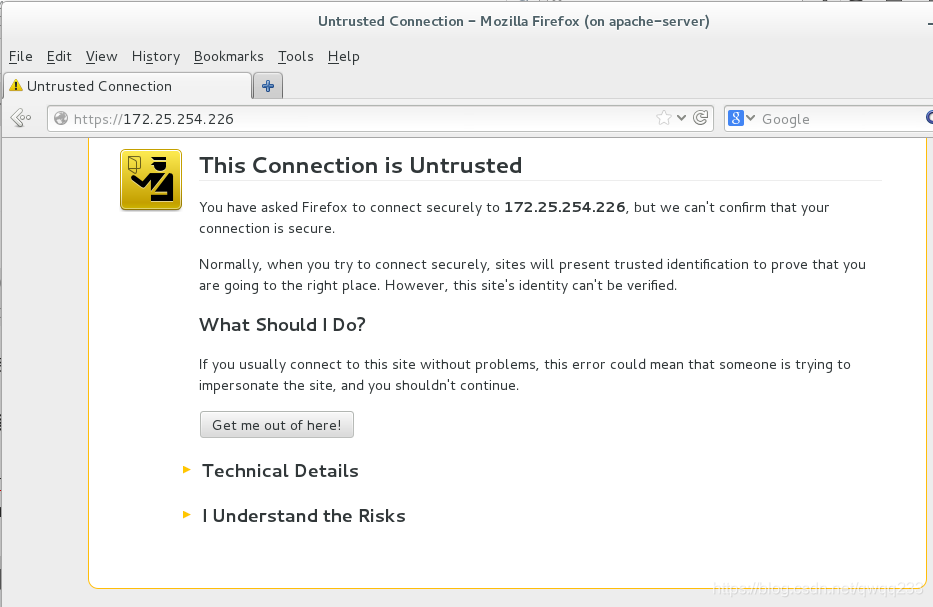
Task: Click the globe site identity icon
Action: coord(61,118)
